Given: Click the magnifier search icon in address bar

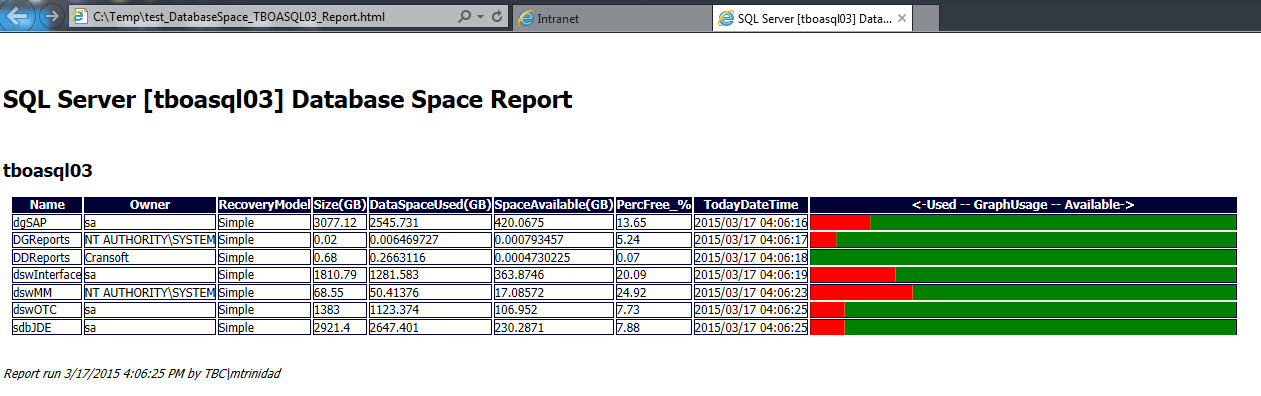Looking at the screenshot, I should click(465, 18).
